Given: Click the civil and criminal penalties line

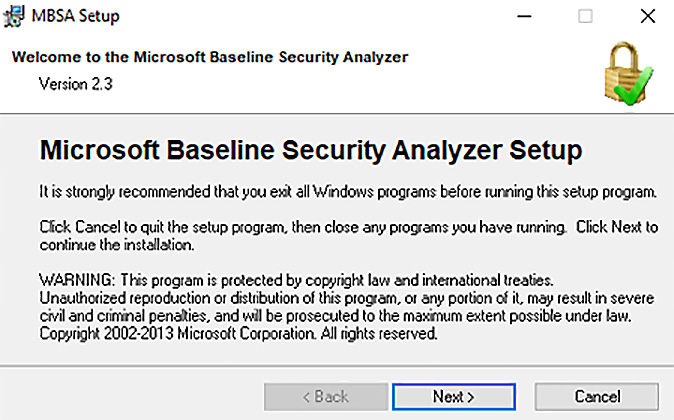Looking at the screenshot, I should pyautogui.click(x=335, y=316).
